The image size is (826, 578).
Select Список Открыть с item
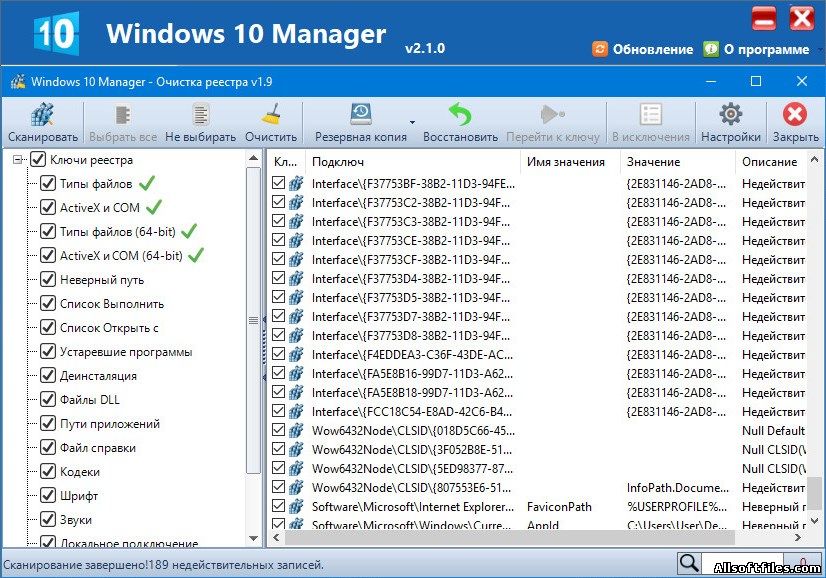(109, 328)
